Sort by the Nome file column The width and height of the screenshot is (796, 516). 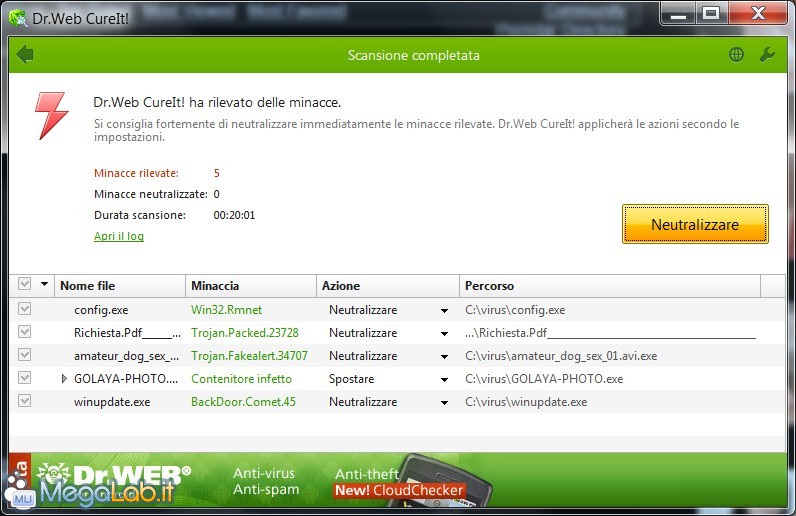pos(120,286)
